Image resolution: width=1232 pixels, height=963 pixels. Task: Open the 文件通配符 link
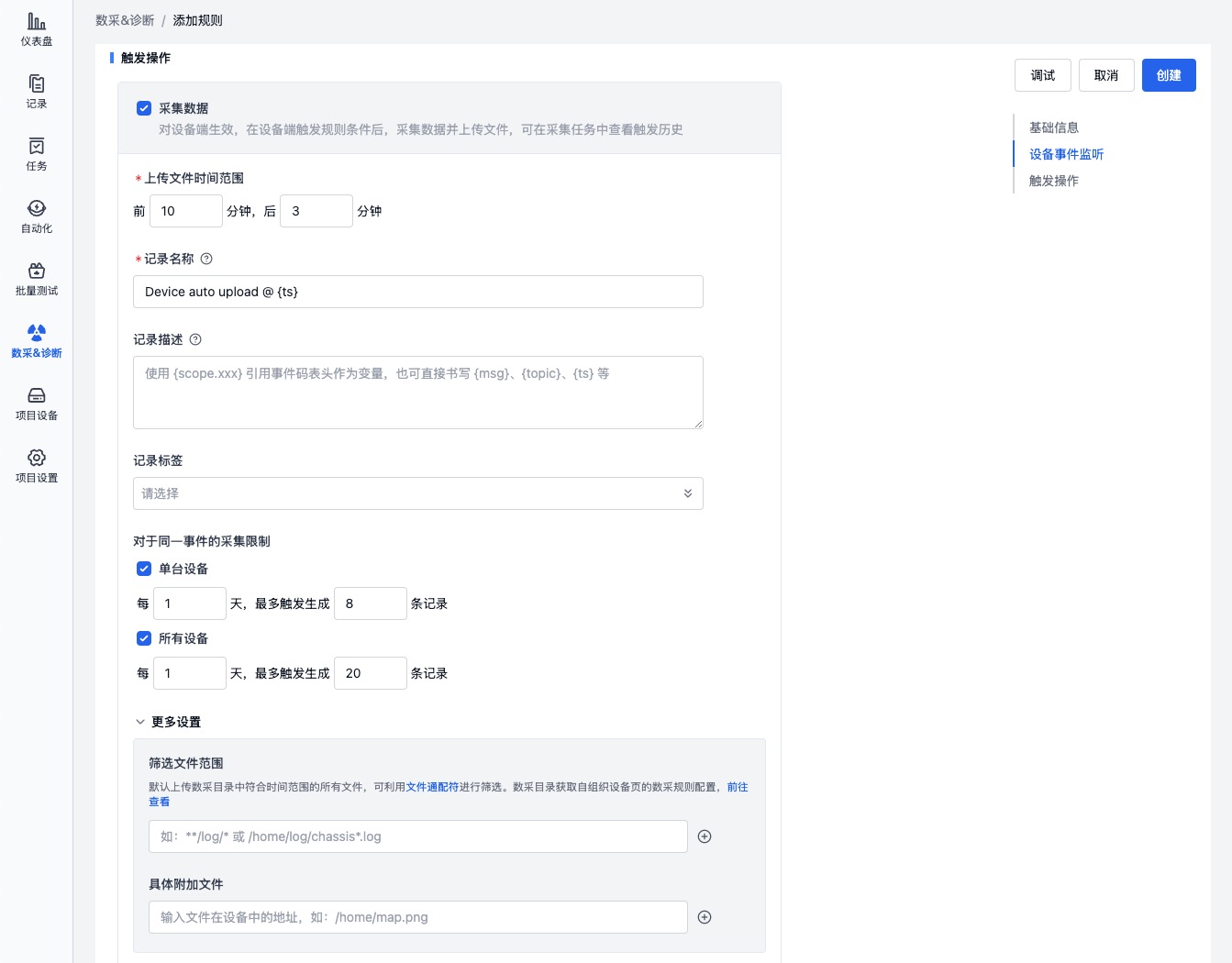[x=432, y=787]
